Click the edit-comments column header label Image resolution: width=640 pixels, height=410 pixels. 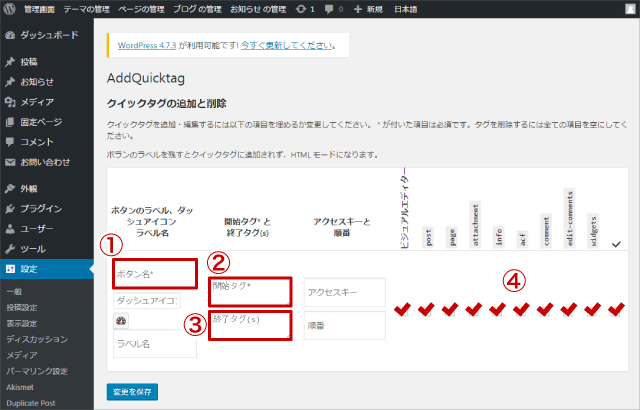click(570, 218)
